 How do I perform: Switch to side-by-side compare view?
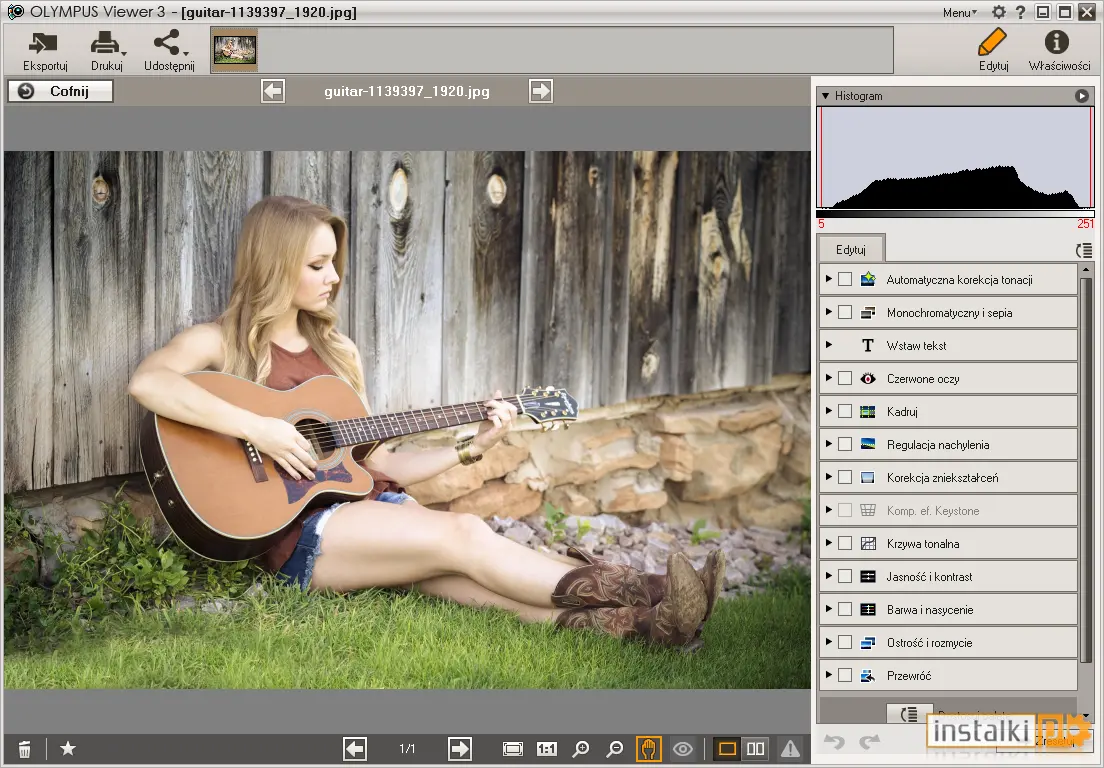[755, 749]
